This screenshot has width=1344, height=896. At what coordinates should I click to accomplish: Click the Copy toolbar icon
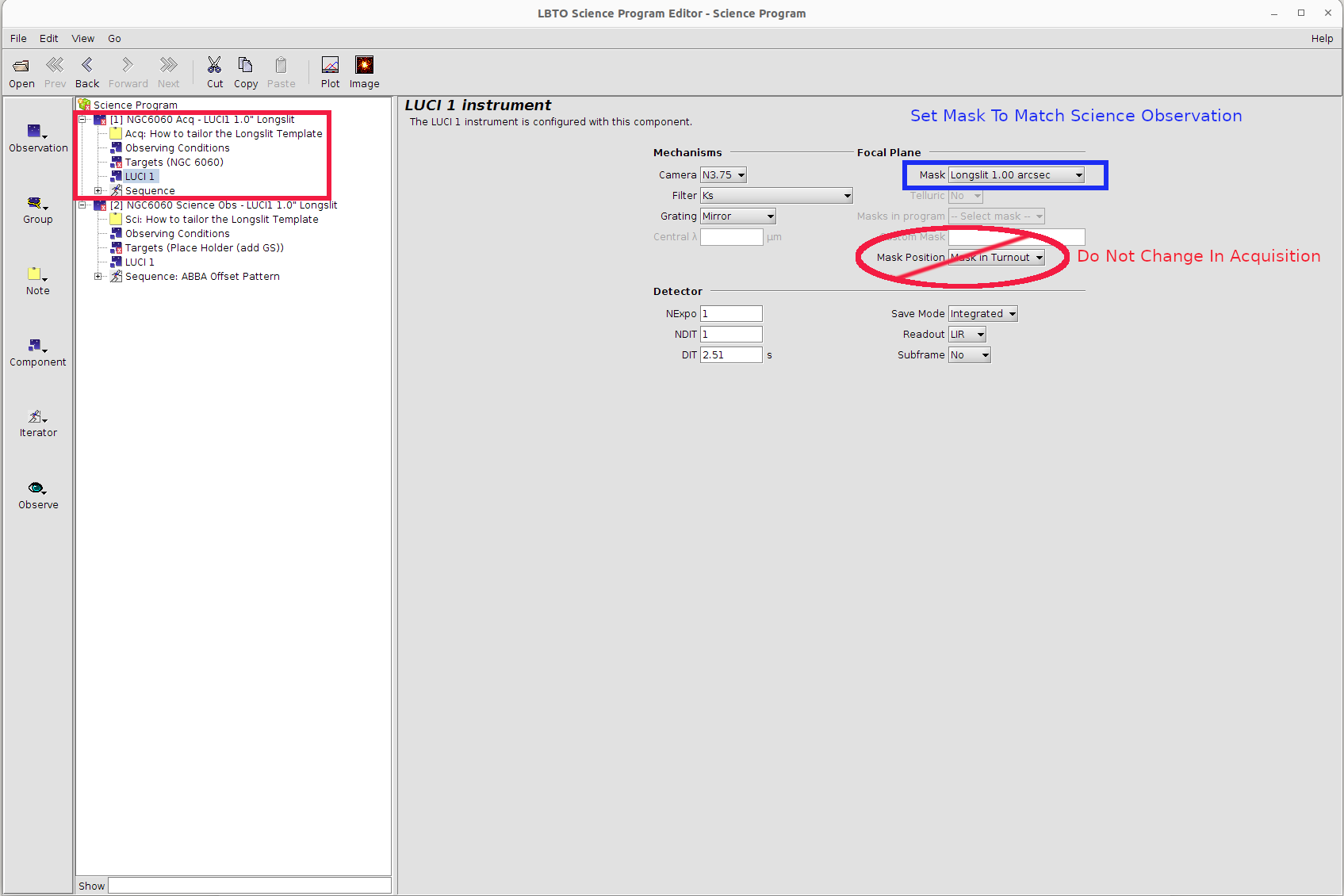(x=245, y=66)
